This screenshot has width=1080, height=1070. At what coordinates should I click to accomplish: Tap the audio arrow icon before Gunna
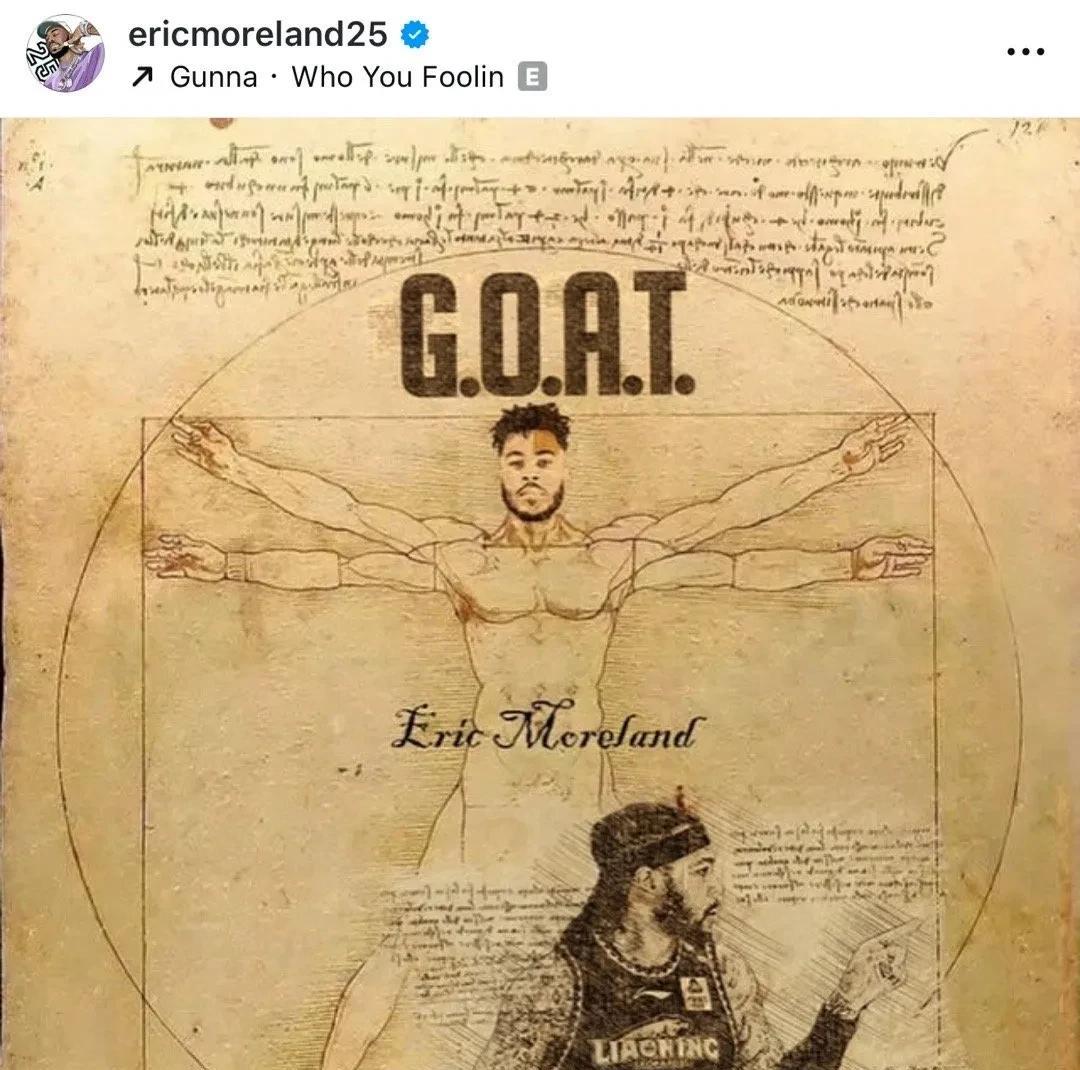click(141, 77)
